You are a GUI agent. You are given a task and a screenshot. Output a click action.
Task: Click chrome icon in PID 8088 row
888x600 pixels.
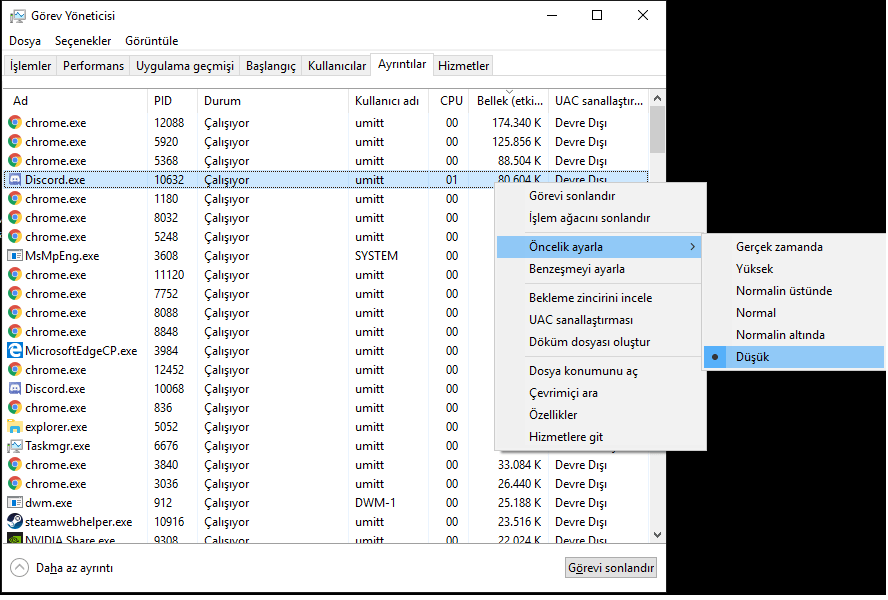[x=15, y=313]
